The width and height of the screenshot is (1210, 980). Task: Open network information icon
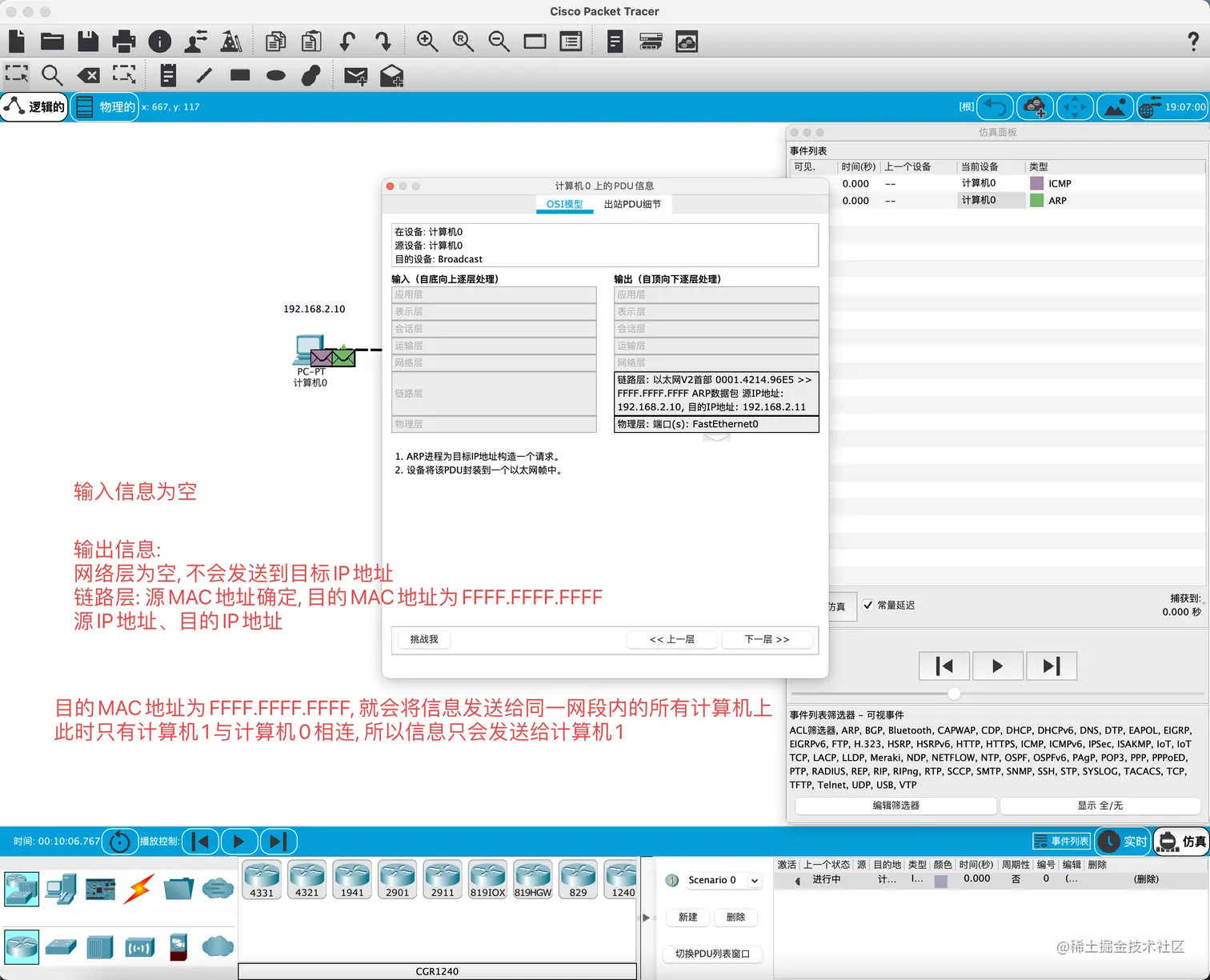(160, 41)
